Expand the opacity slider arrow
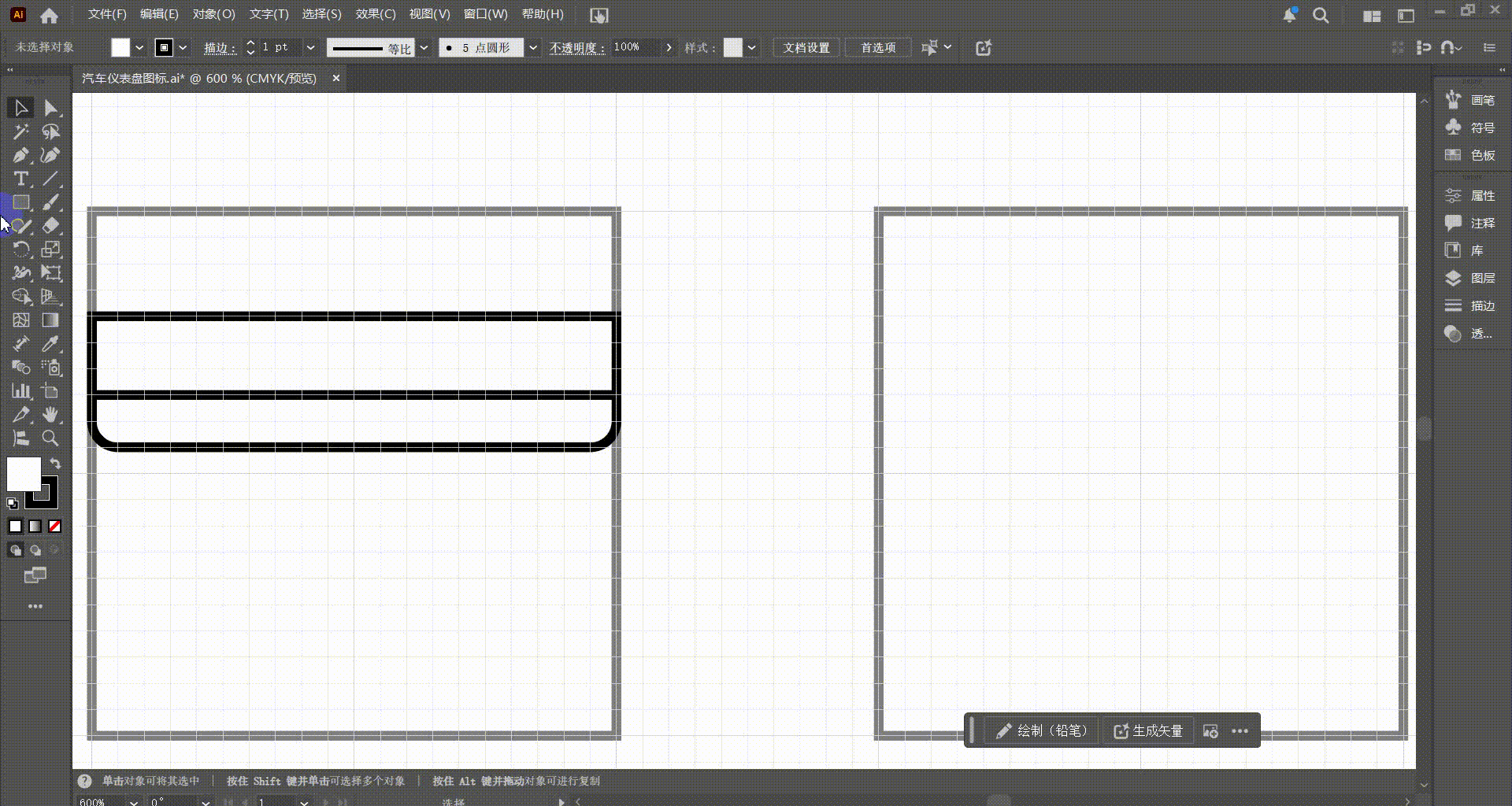Image resolution: width=1512 pixels, height=806 pixels. point(669,48)
